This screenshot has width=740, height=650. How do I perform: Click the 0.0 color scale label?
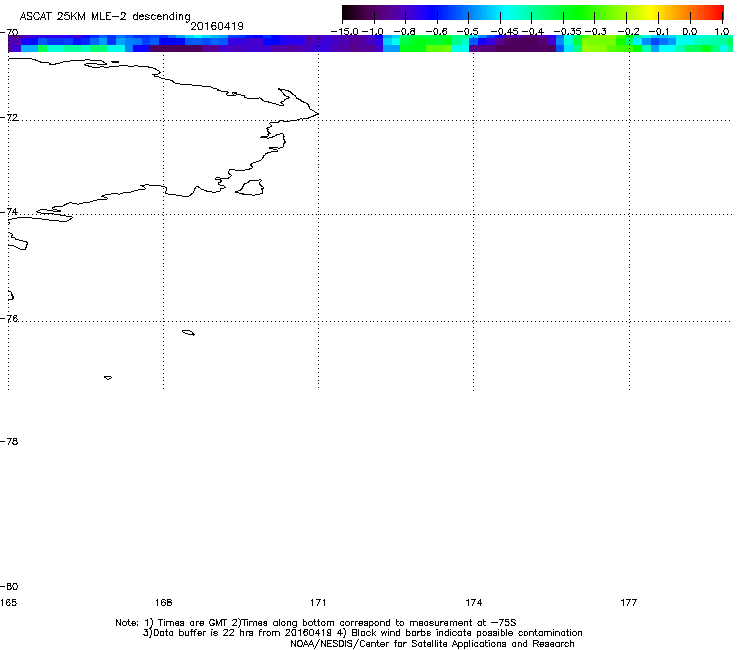coord(690,32)
